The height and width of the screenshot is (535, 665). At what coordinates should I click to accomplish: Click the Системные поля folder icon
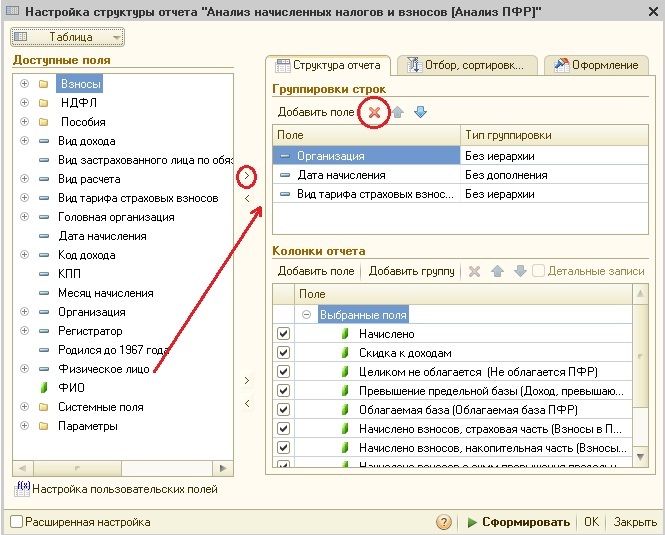pos(43,407)
